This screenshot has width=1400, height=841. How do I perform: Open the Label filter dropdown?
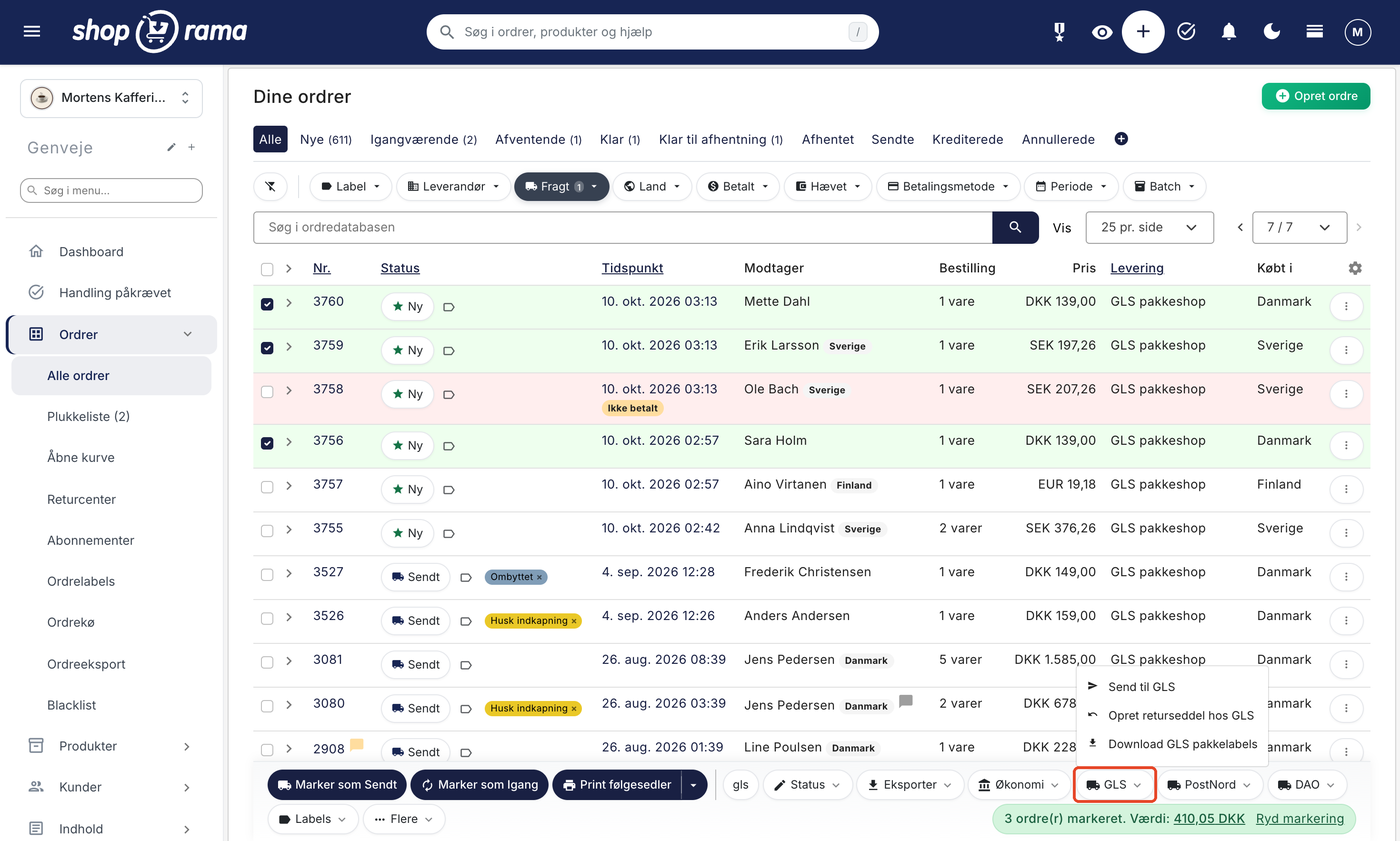pos(350,186)
